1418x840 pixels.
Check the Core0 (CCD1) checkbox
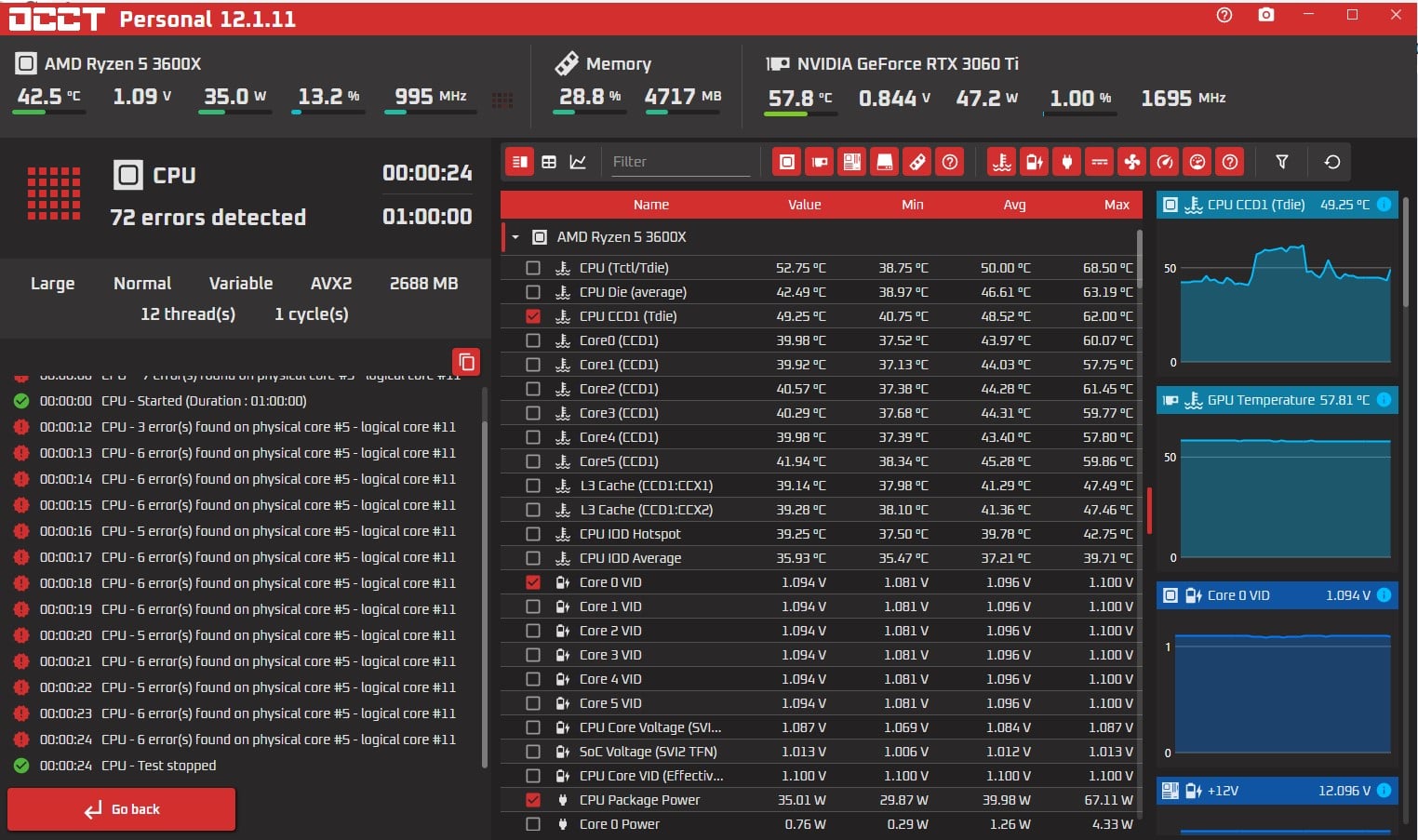[x=533, y=340]
